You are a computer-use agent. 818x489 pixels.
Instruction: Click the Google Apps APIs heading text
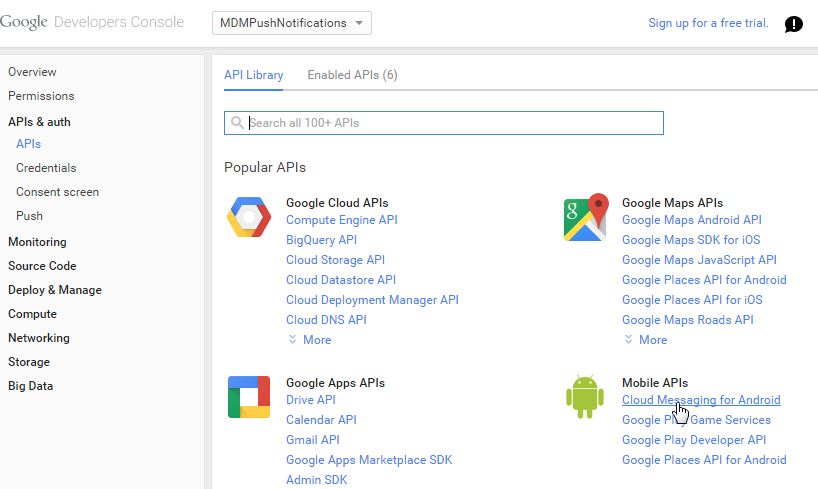point(335,383)
